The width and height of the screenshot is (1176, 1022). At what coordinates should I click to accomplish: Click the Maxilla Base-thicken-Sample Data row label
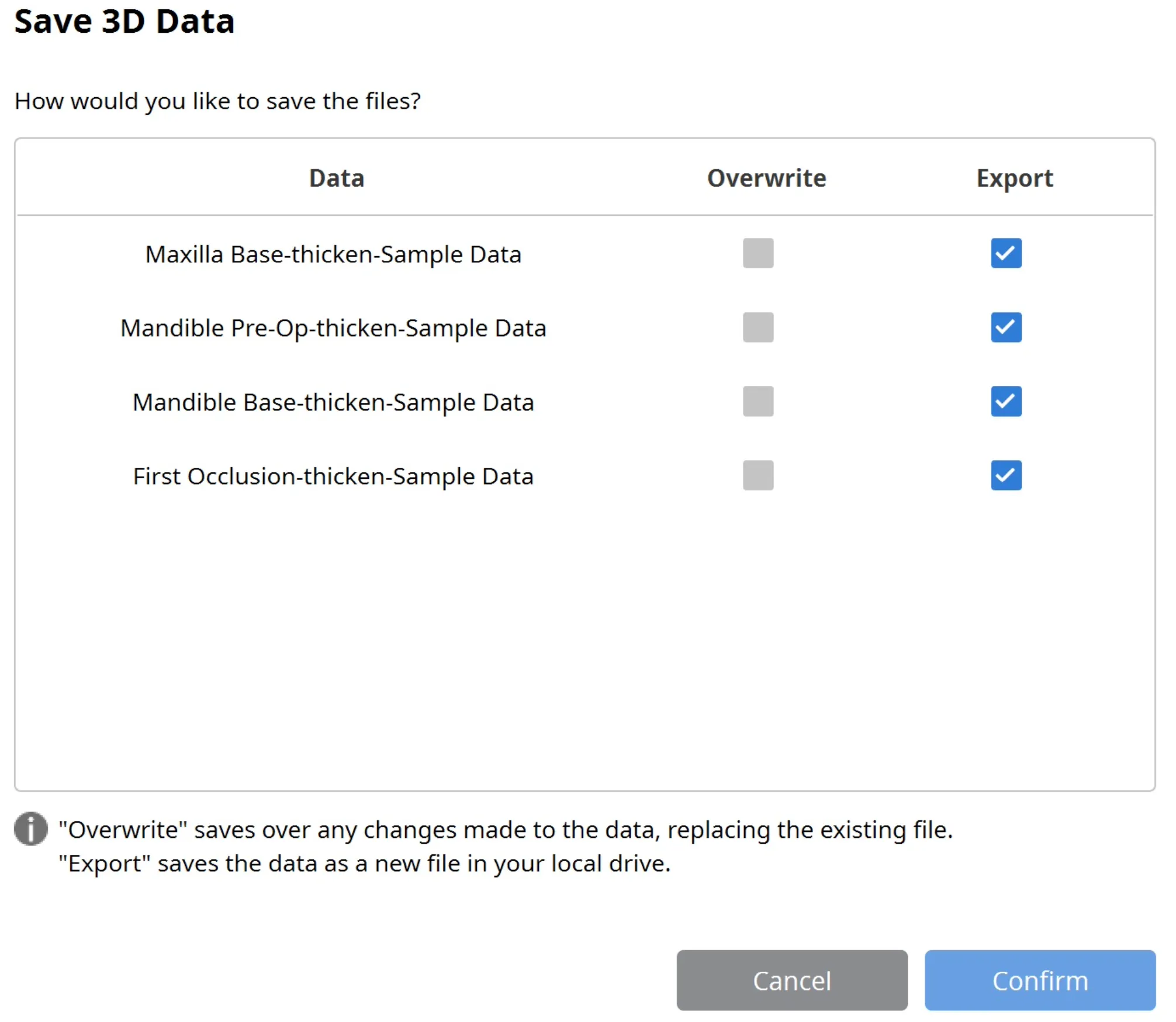(x=333, y=254)
